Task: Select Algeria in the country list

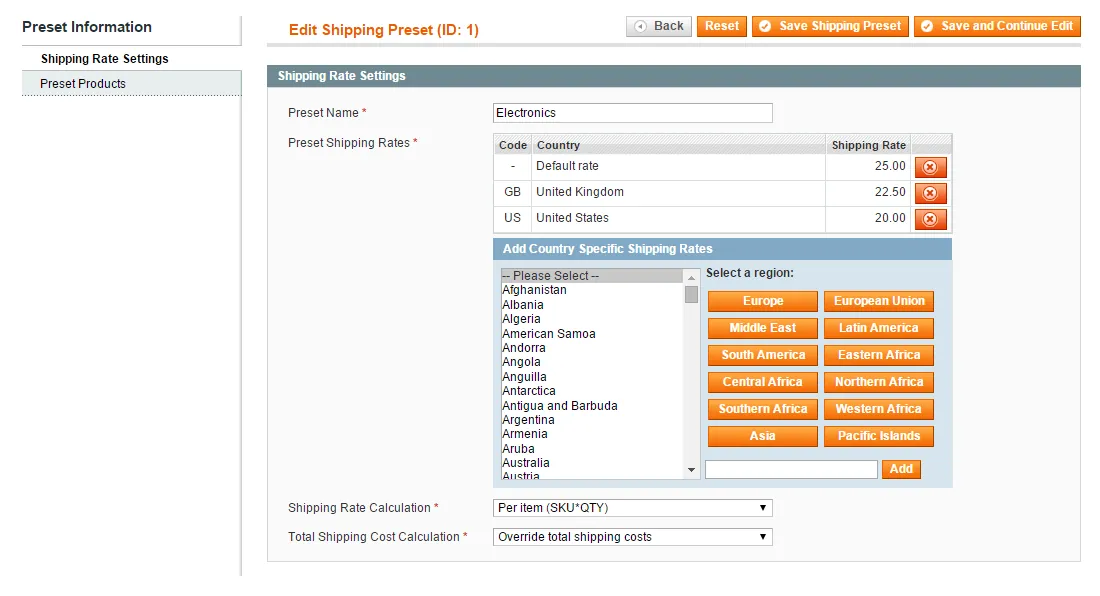Action: (591, 319)
